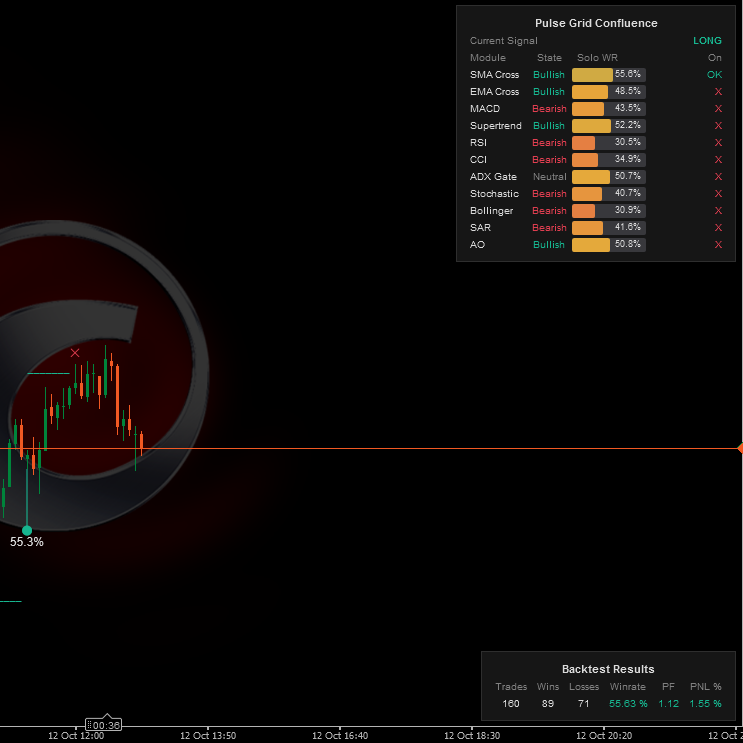Click the 12 Oct 13:50 time label
Image resolution: width=743 pixels, height=743 pixels.
(208, 736)
